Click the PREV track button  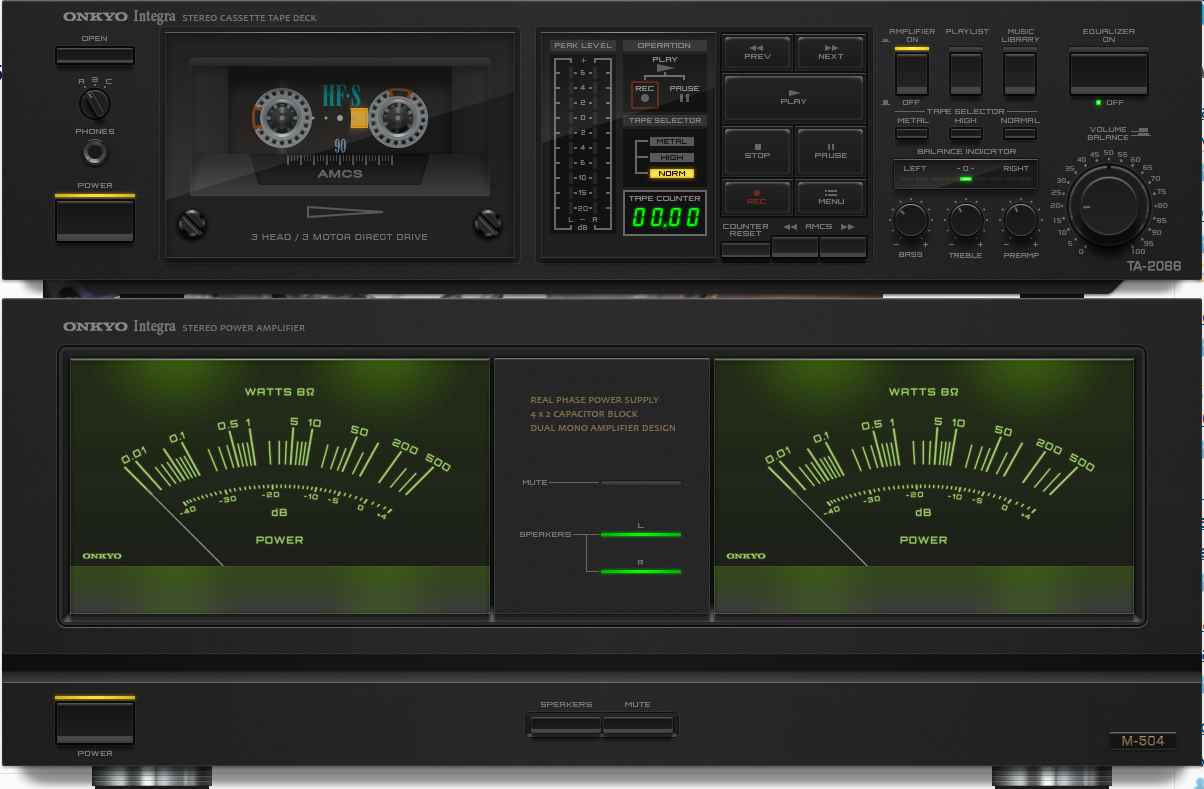click(757, 52)
